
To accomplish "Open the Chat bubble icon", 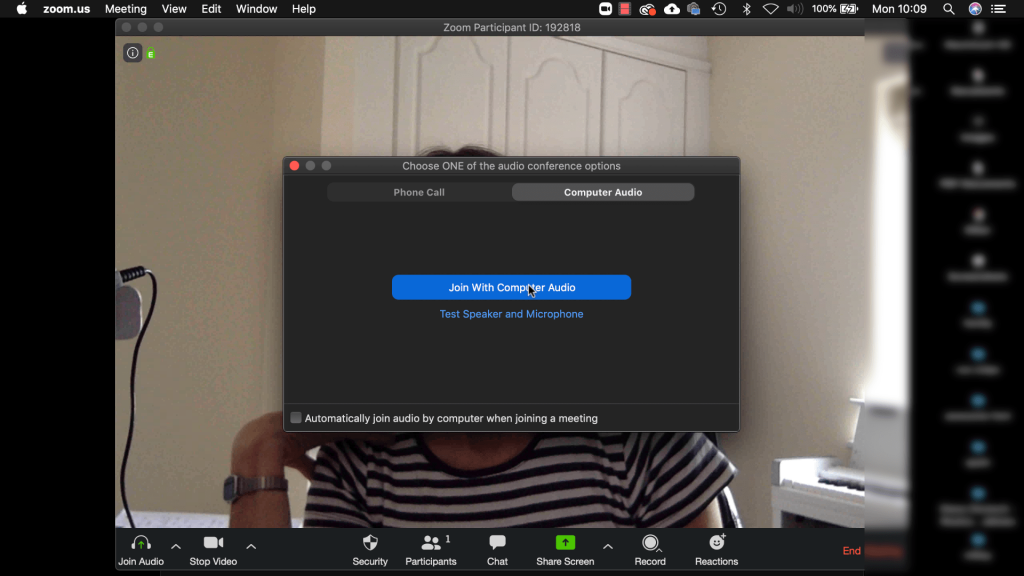I will tap(497, 543).
